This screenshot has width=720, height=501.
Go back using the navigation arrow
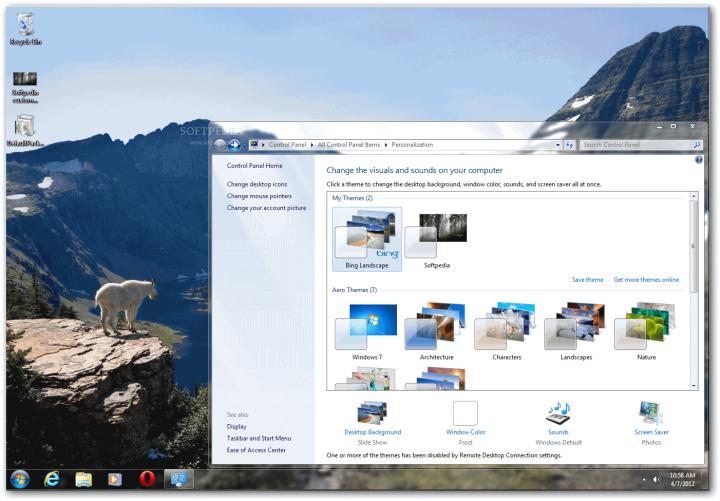click(220, 145)
